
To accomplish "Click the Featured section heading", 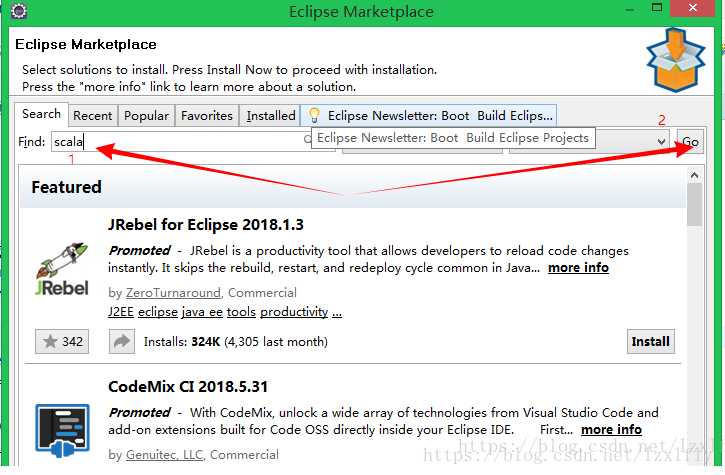I will [x=67, y=187].
